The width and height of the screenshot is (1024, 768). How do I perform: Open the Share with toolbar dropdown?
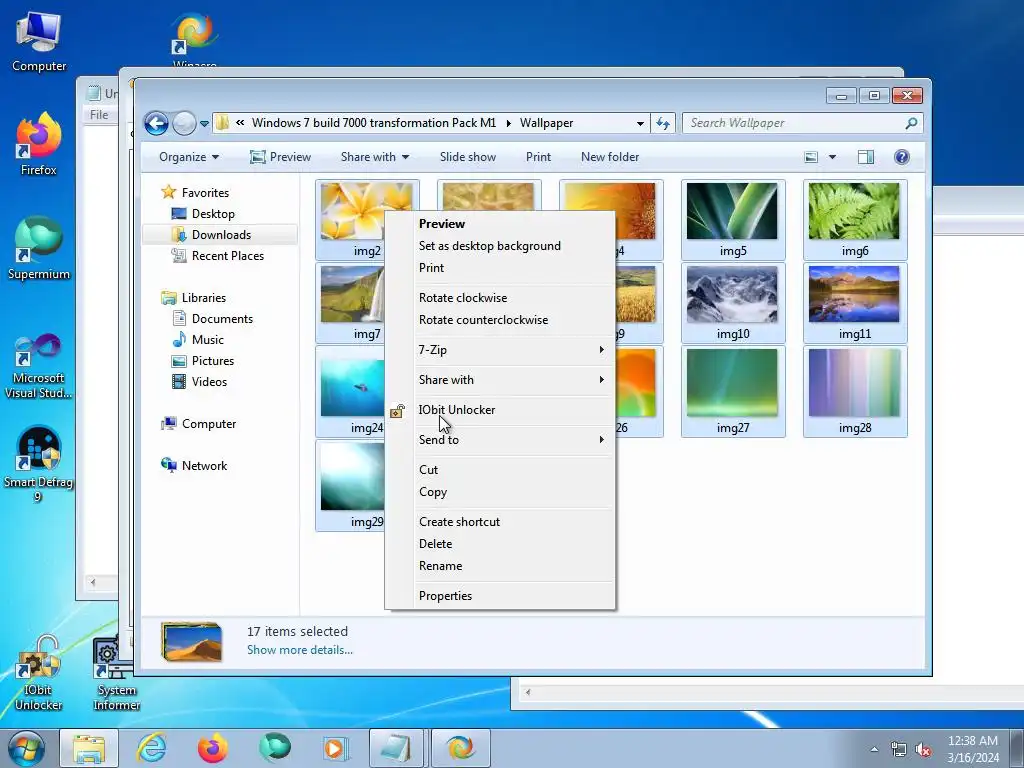pyautogui.click(x=375, y=157)
